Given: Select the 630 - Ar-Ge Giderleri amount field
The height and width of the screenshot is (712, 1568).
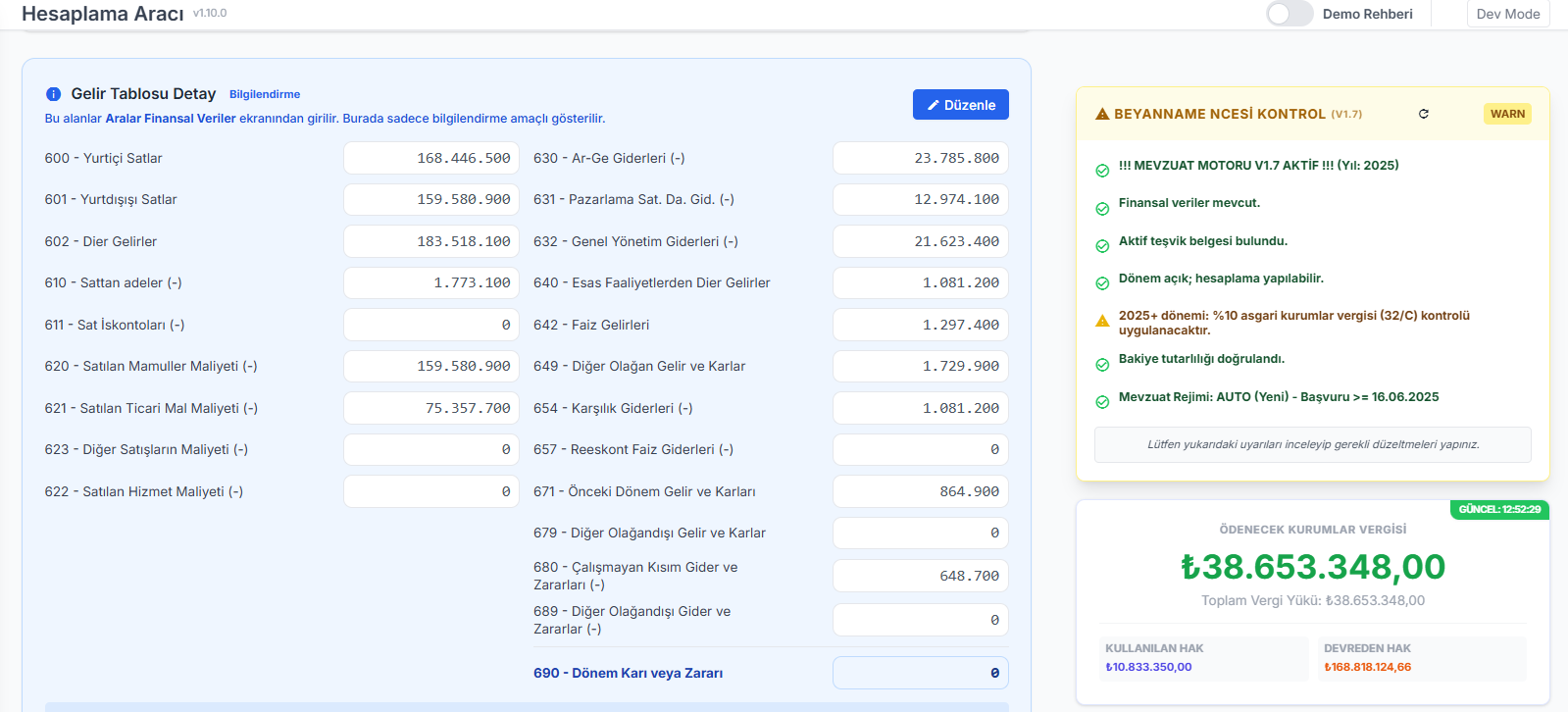Looking at the screenshot, I should [921, 158].
